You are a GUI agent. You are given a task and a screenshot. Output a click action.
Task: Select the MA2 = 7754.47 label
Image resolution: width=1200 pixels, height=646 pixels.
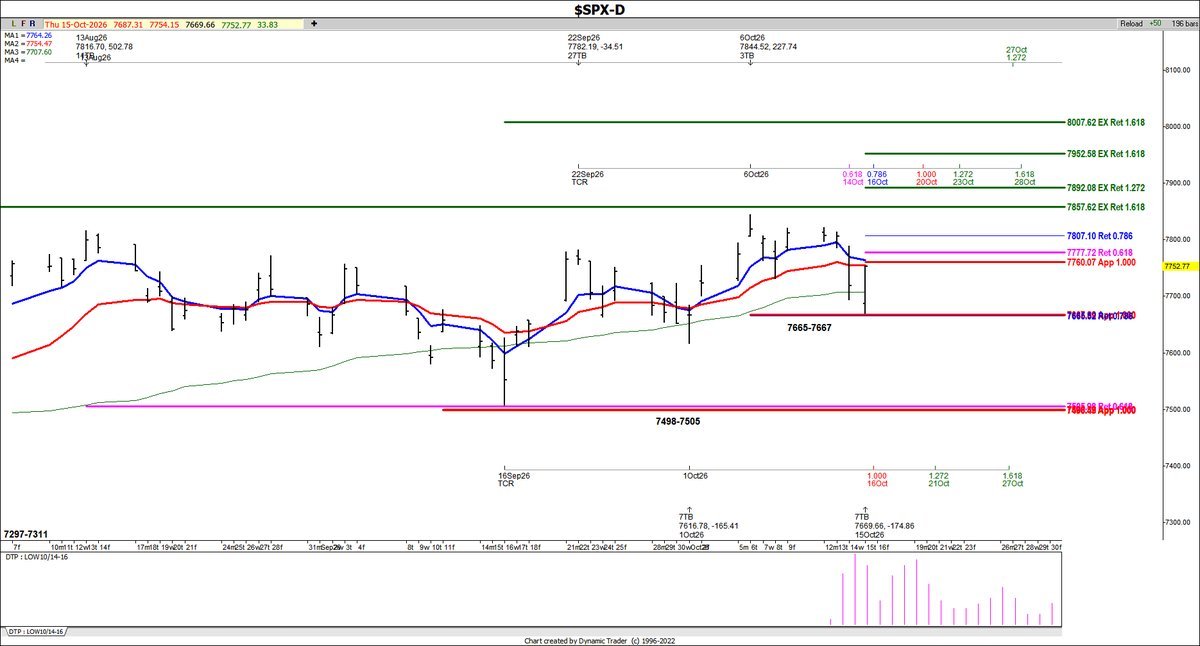[x=28, y=43]
